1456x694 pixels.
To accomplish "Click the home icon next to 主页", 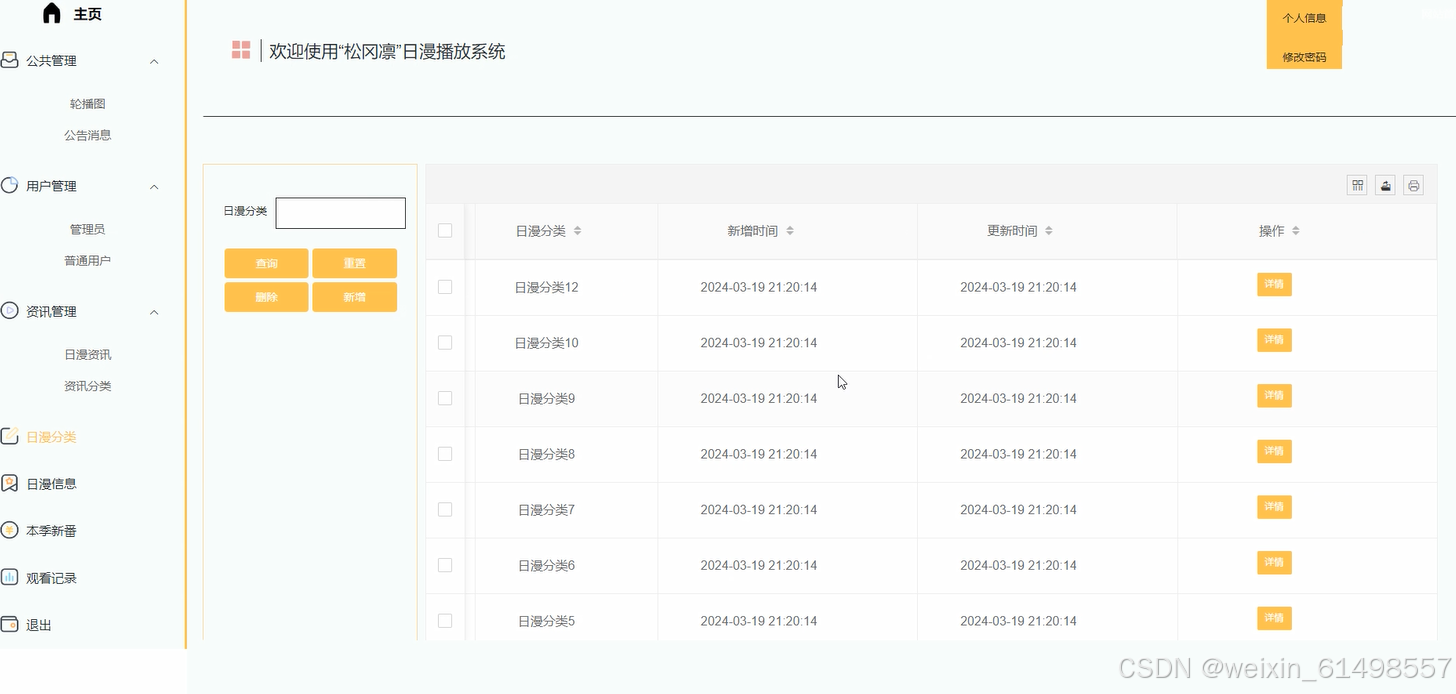I will coord(52,14).
